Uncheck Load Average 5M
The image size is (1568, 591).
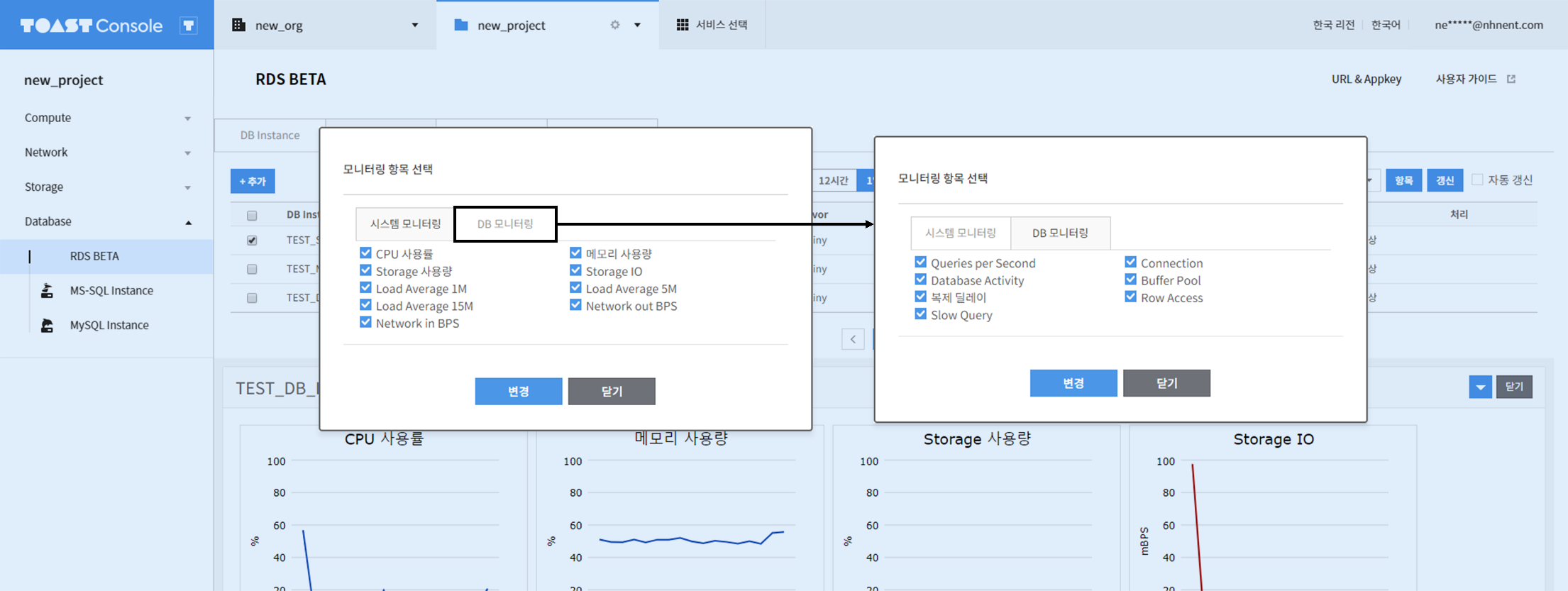click(x=575, y=287)
